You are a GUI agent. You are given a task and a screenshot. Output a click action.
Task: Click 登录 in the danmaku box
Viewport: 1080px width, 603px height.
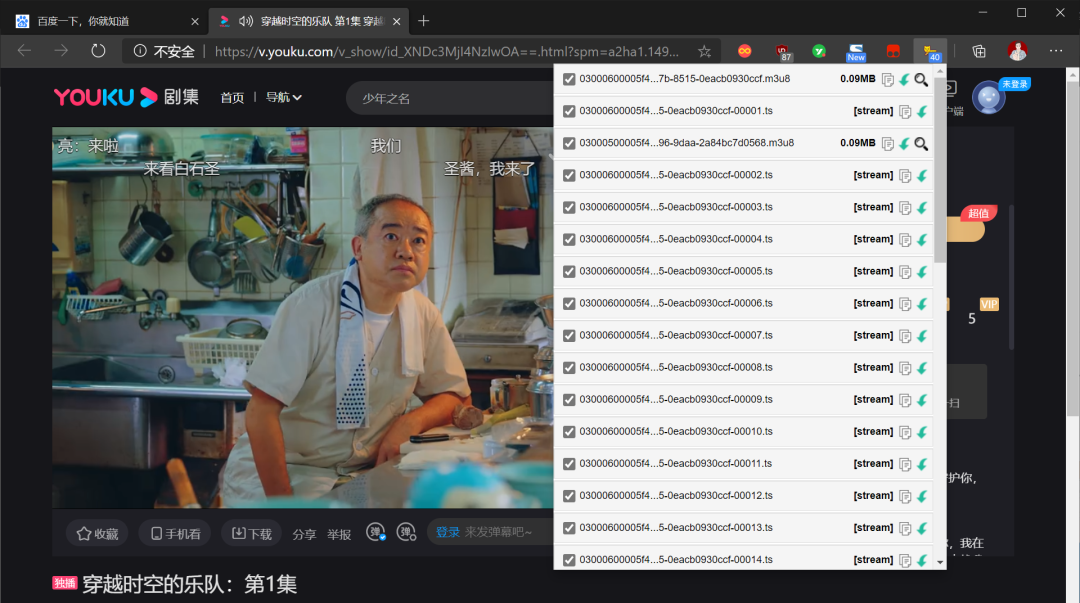(x=448, y=532)
